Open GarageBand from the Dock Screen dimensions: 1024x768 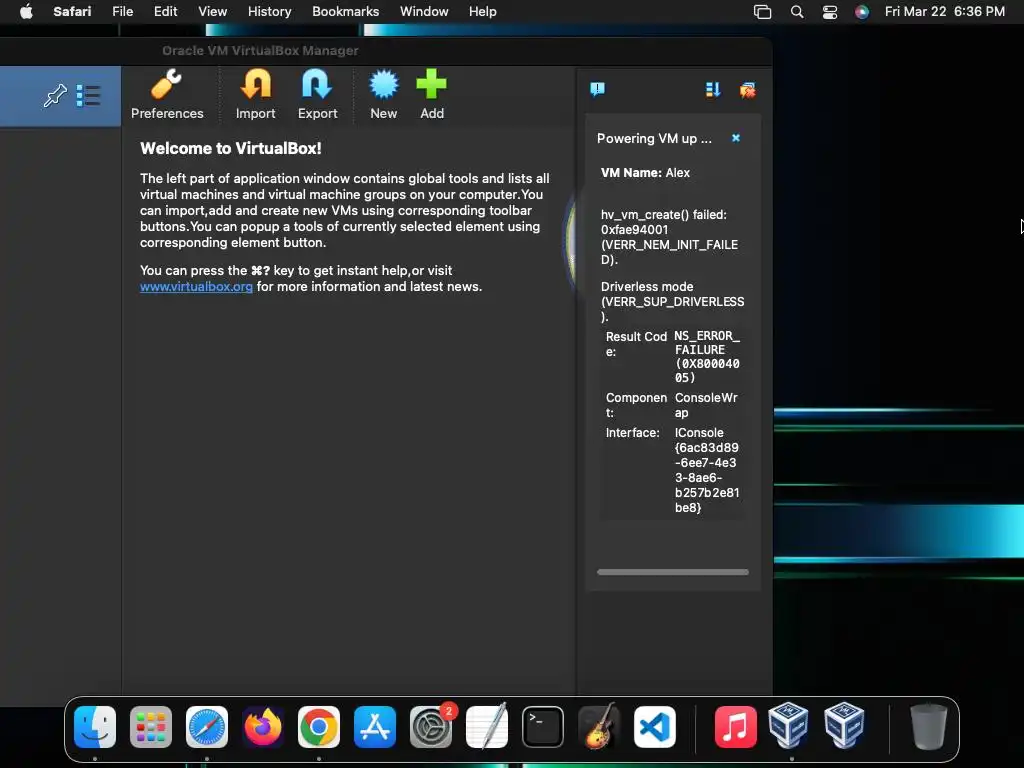point(599,727)
